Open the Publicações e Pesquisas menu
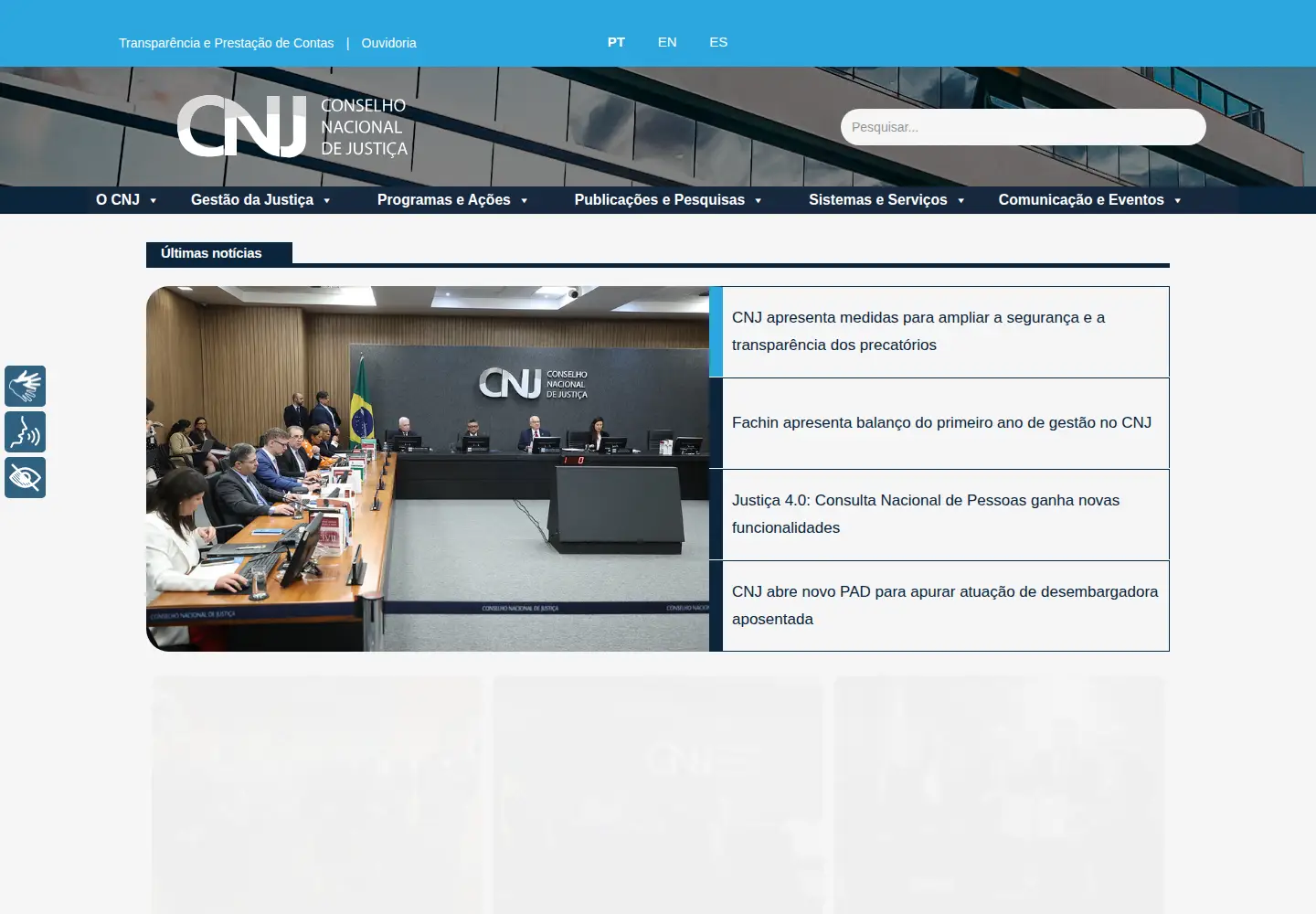The image size is (1316, 914). point(659,199)
